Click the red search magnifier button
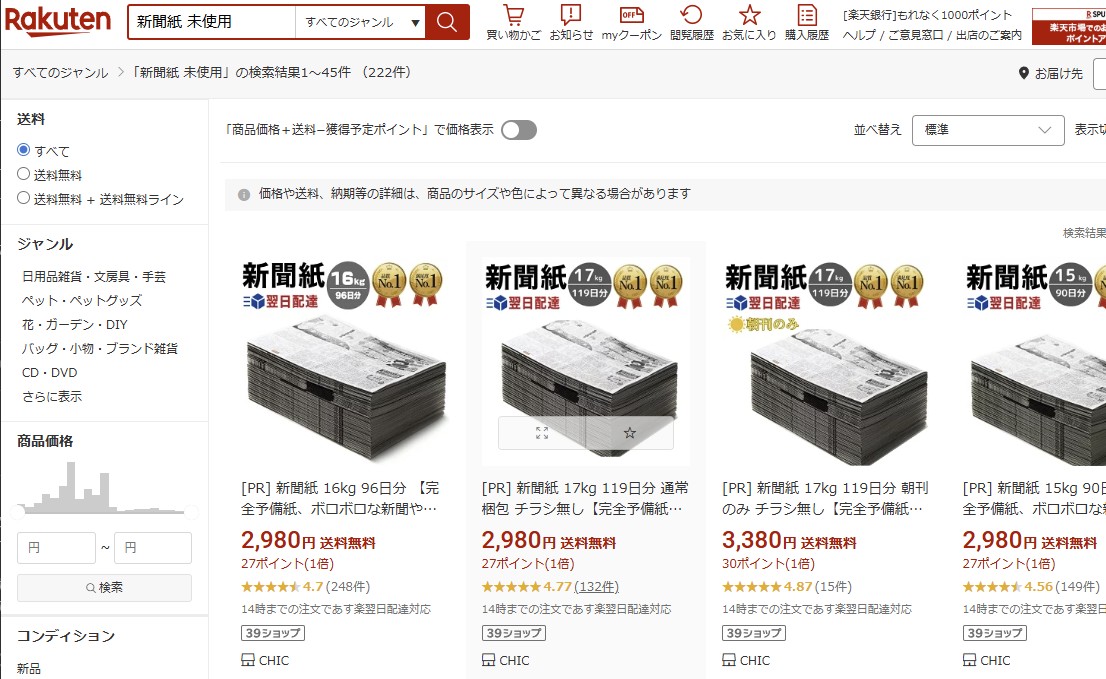Screen dimensions: 1106x679 [x=446, y=22]
